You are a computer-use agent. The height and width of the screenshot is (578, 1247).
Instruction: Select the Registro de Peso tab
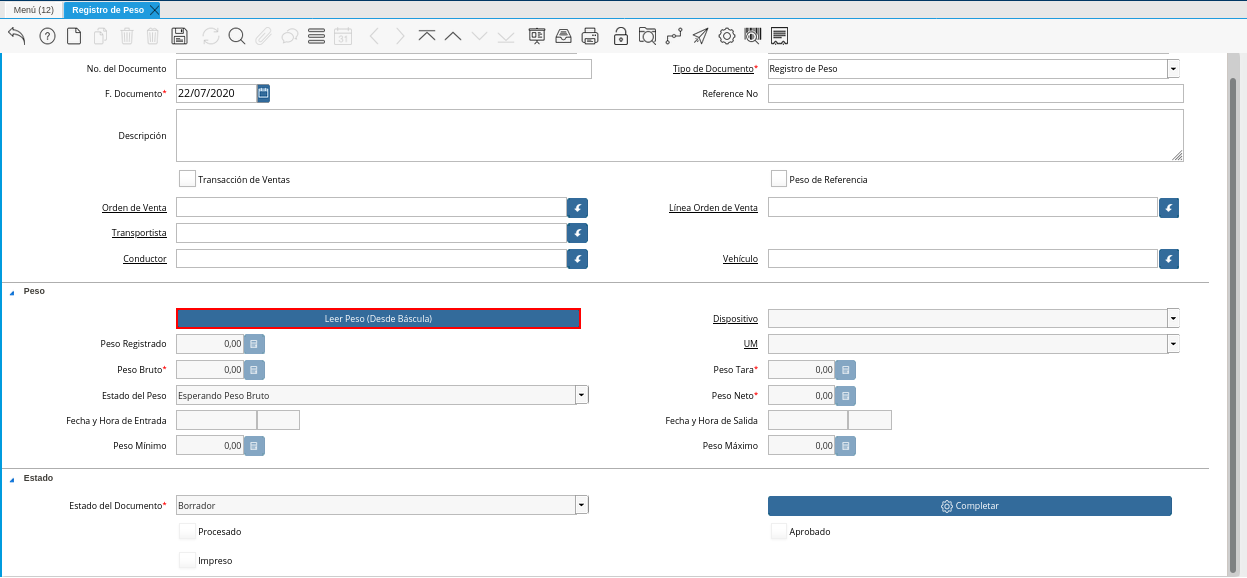(107, 10)
